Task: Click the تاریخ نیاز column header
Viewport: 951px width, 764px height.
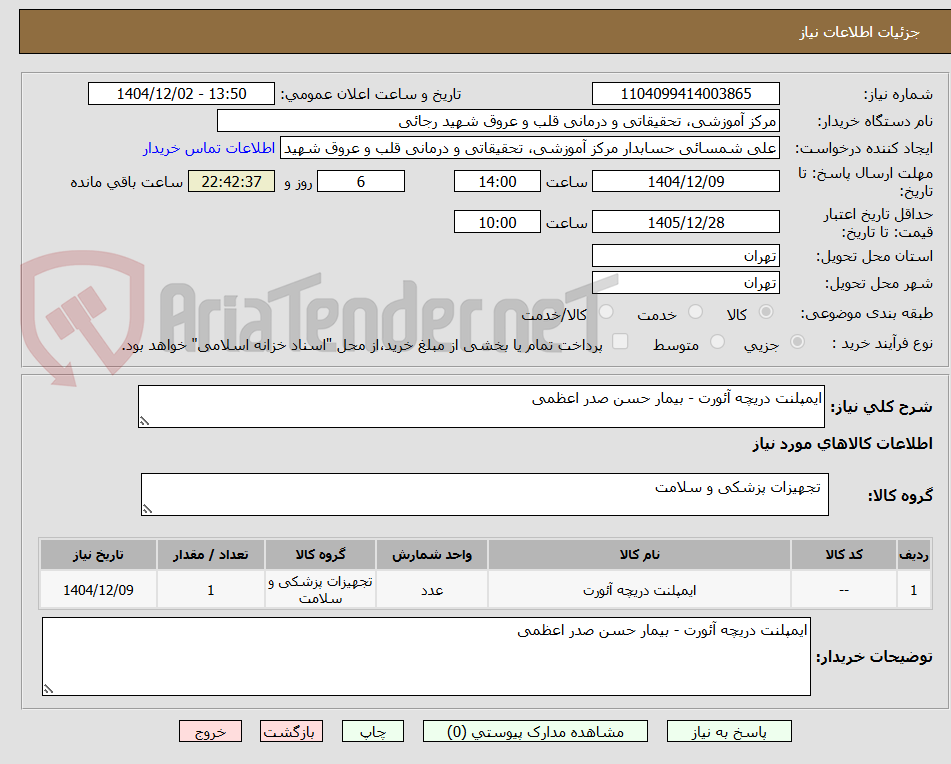Action: click(98, 555)
